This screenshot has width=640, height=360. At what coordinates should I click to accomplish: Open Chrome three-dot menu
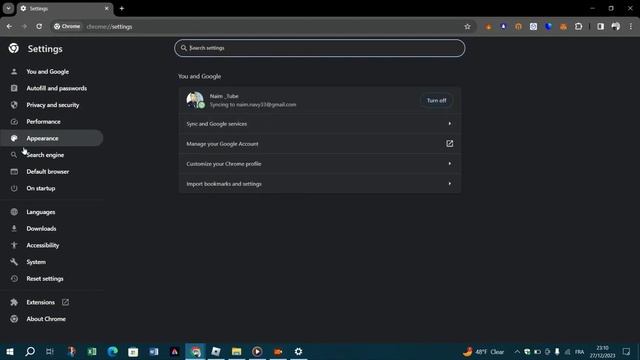[631, 27]
